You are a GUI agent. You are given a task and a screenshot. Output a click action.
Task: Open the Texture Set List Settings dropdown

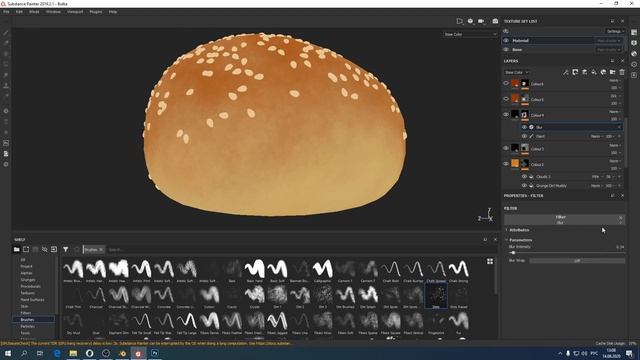point(615,31)
